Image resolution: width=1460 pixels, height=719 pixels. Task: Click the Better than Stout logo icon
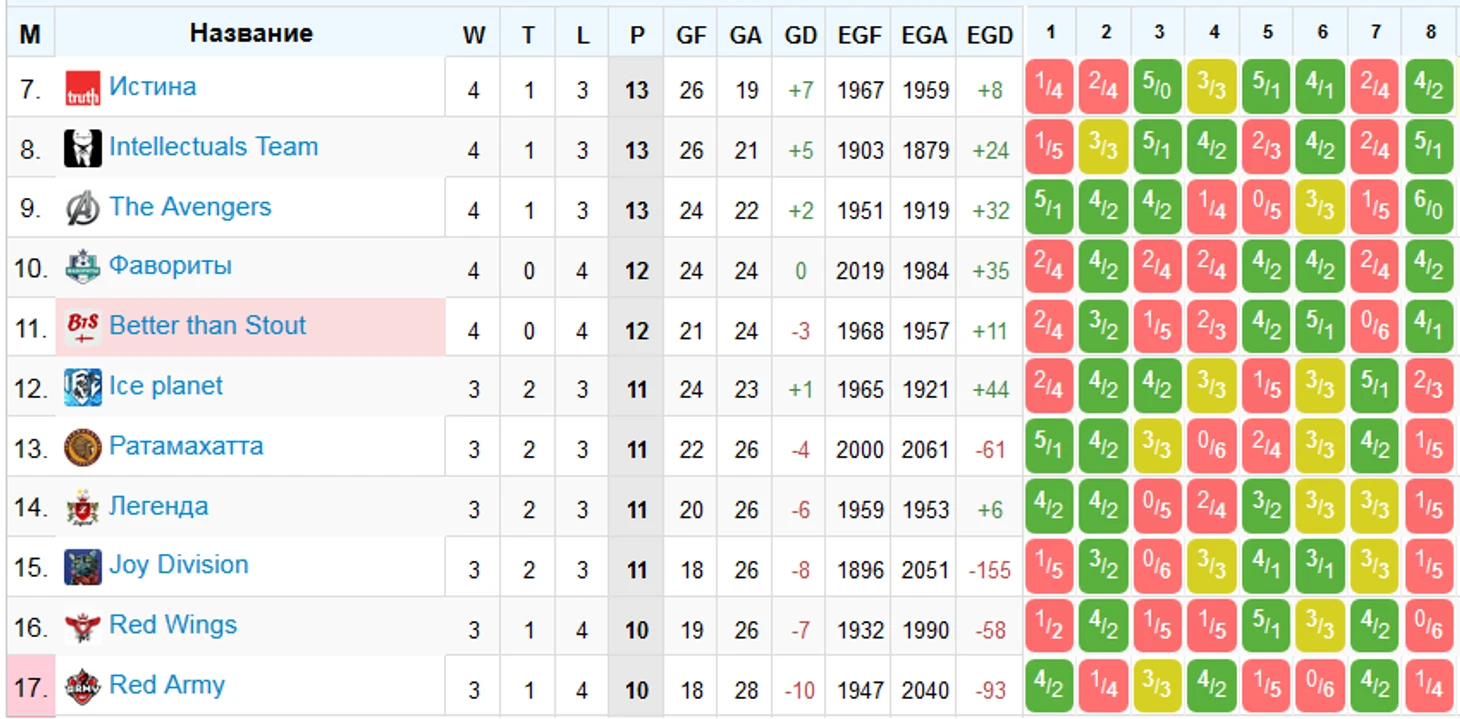point(83,327)
